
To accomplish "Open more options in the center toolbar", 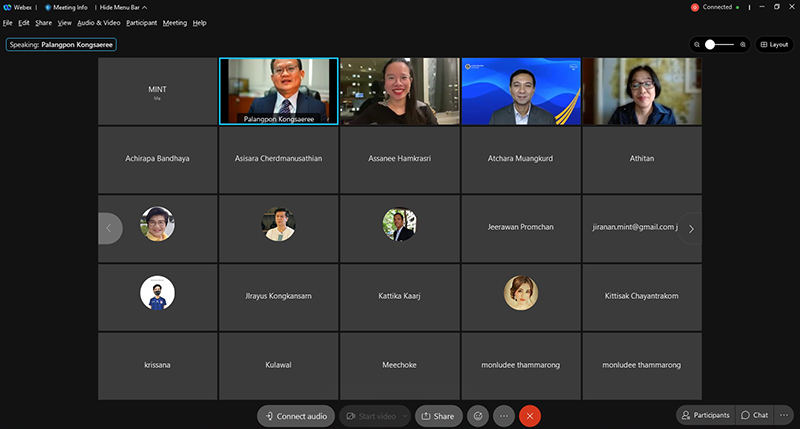I will (x=504, y=416).
